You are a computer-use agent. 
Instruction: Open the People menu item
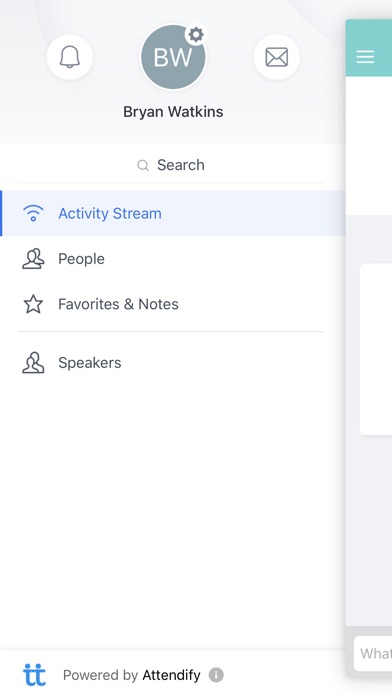[x=173, y=259]
